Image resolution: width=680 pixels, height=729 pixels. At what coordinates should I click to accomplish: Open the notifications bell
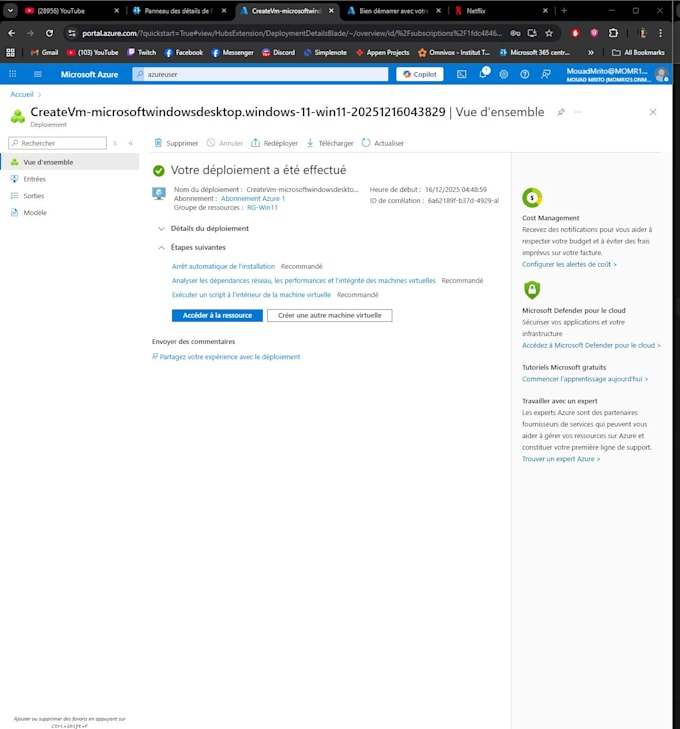click(x=483, y=73)
